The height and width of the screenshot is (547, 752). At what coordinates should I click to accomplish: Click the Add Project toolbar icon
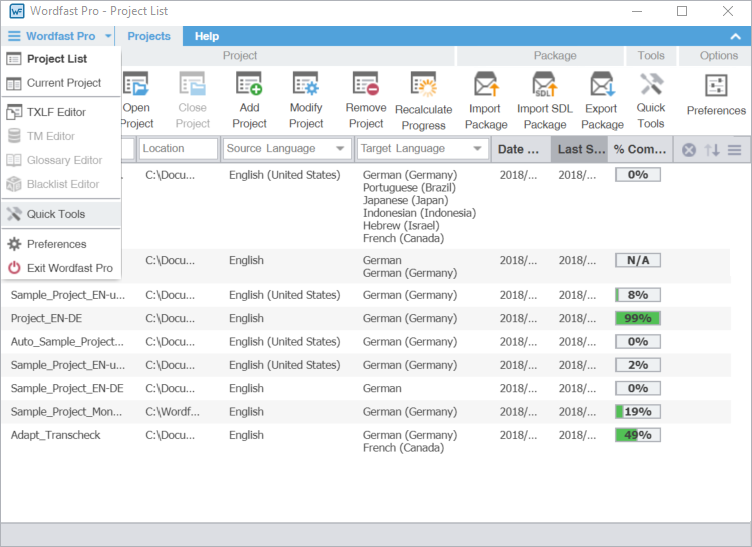pyautogui.click(x=249, y=83)
